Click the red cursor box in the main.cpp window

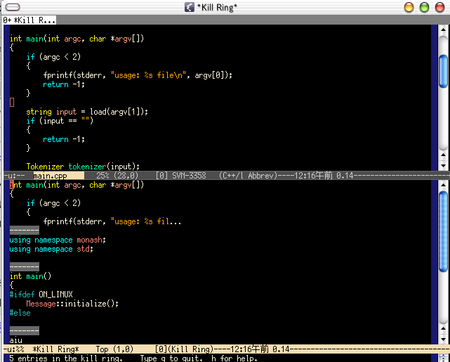pos(12,102)
